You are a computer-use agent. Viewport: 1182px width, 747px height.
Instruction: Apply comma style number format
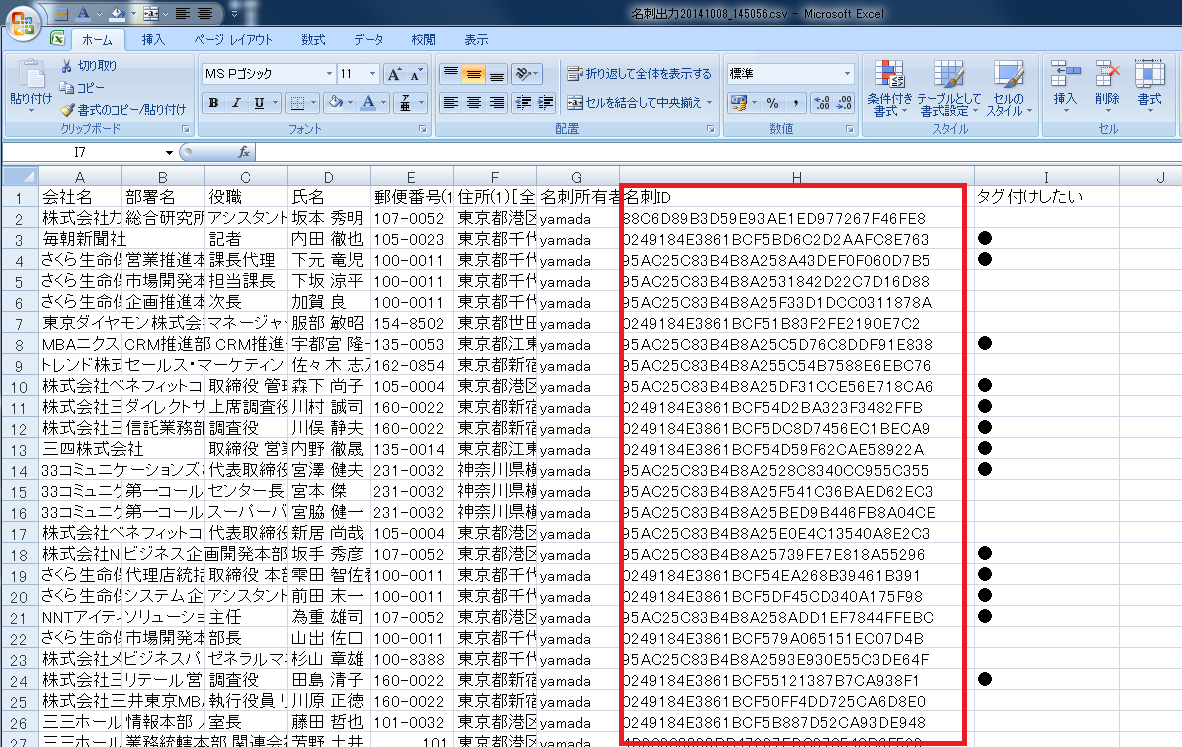tap(795, 103)
